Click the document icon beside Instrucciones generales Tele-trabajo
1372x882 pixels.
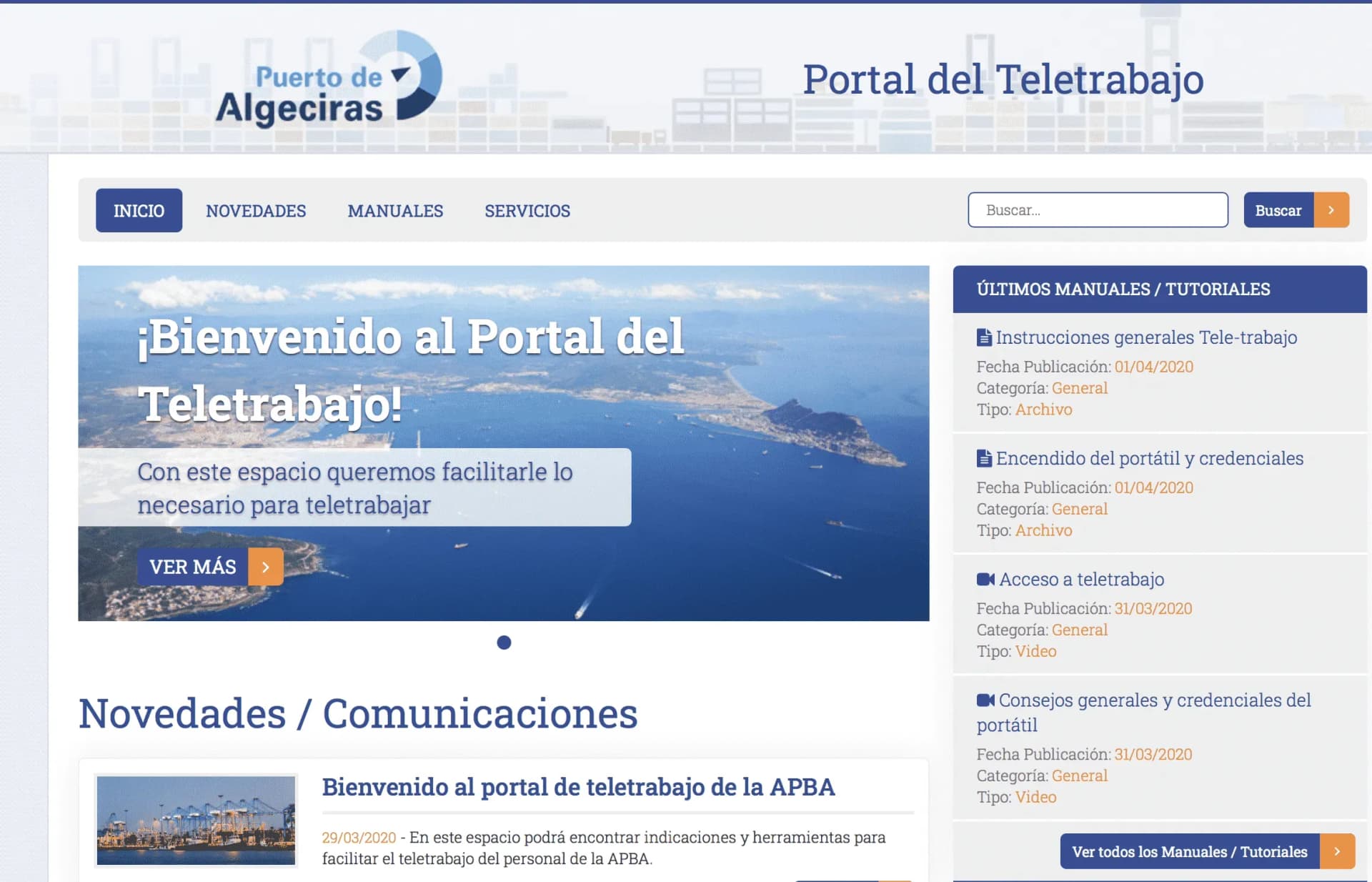pos(984,337)
